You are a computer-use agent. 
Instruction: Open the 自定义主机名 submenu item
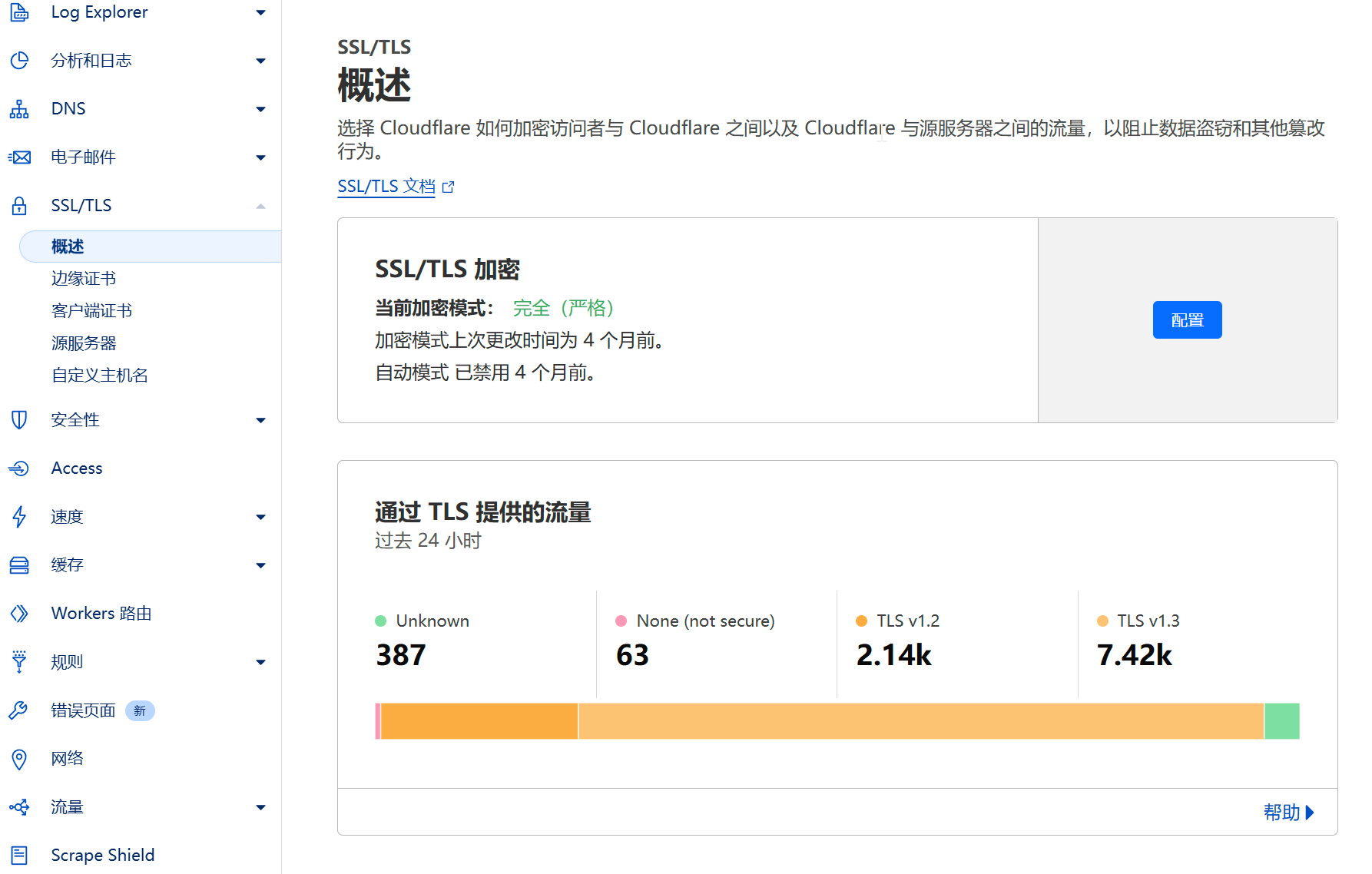pyautogui.click(x=100, y=376)
